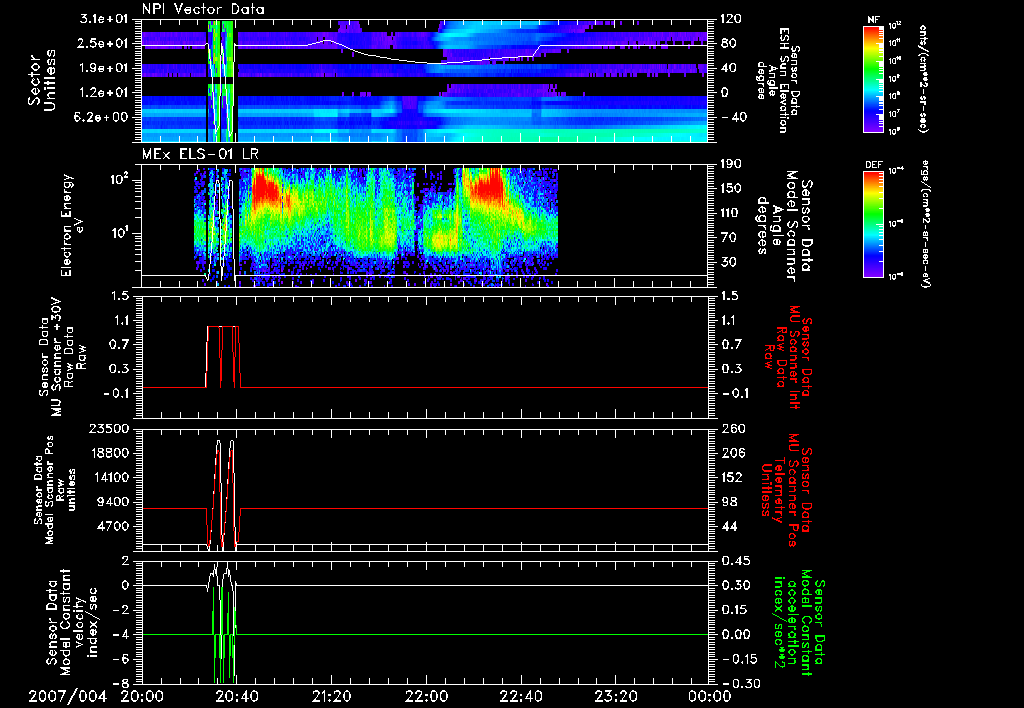Click the 9400 scanner position tick
The width and height of the screenshot is (1024, 708).
(x=114, y=502)
